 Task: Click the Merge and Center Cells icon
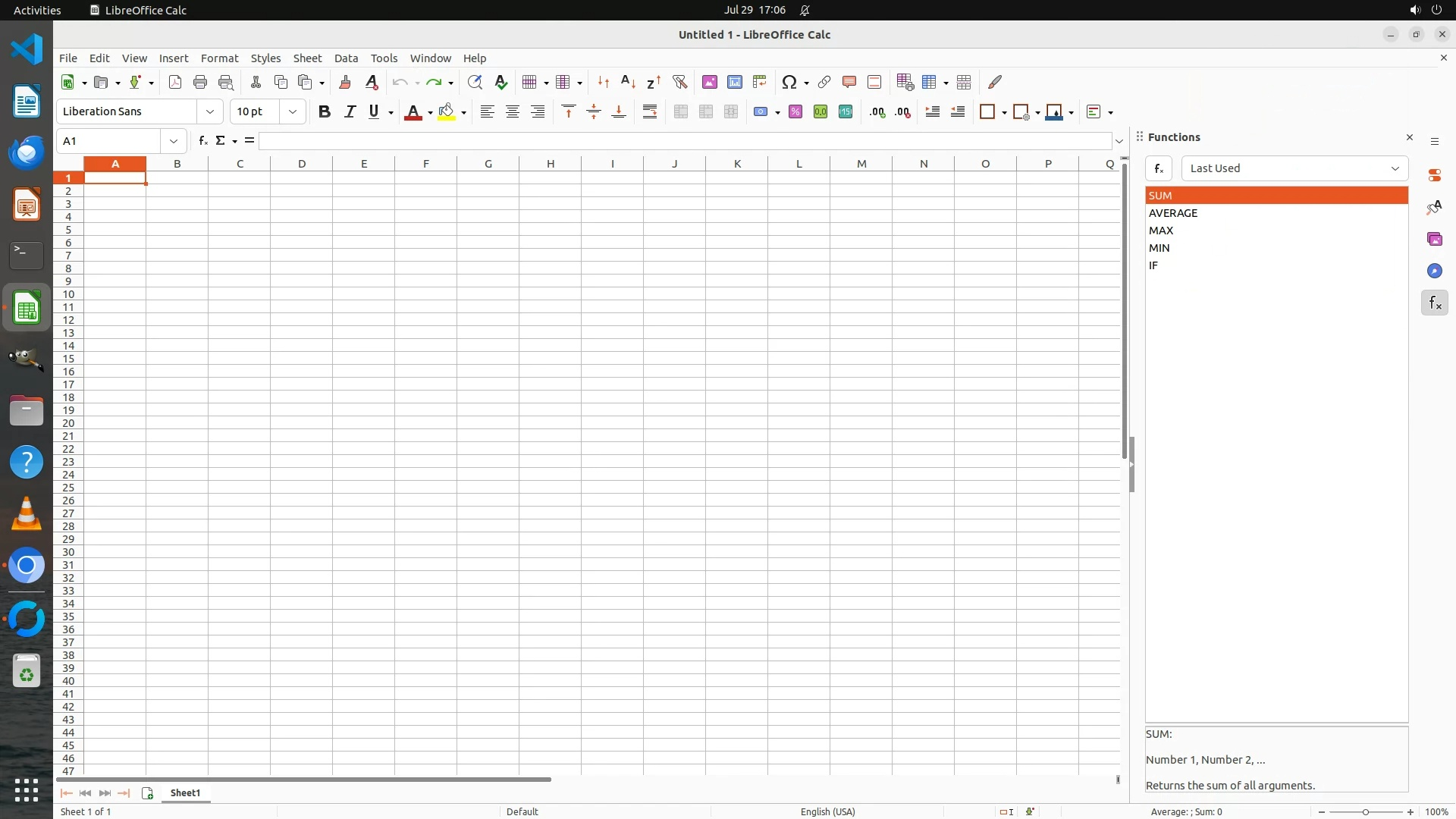tap(681, 112)
